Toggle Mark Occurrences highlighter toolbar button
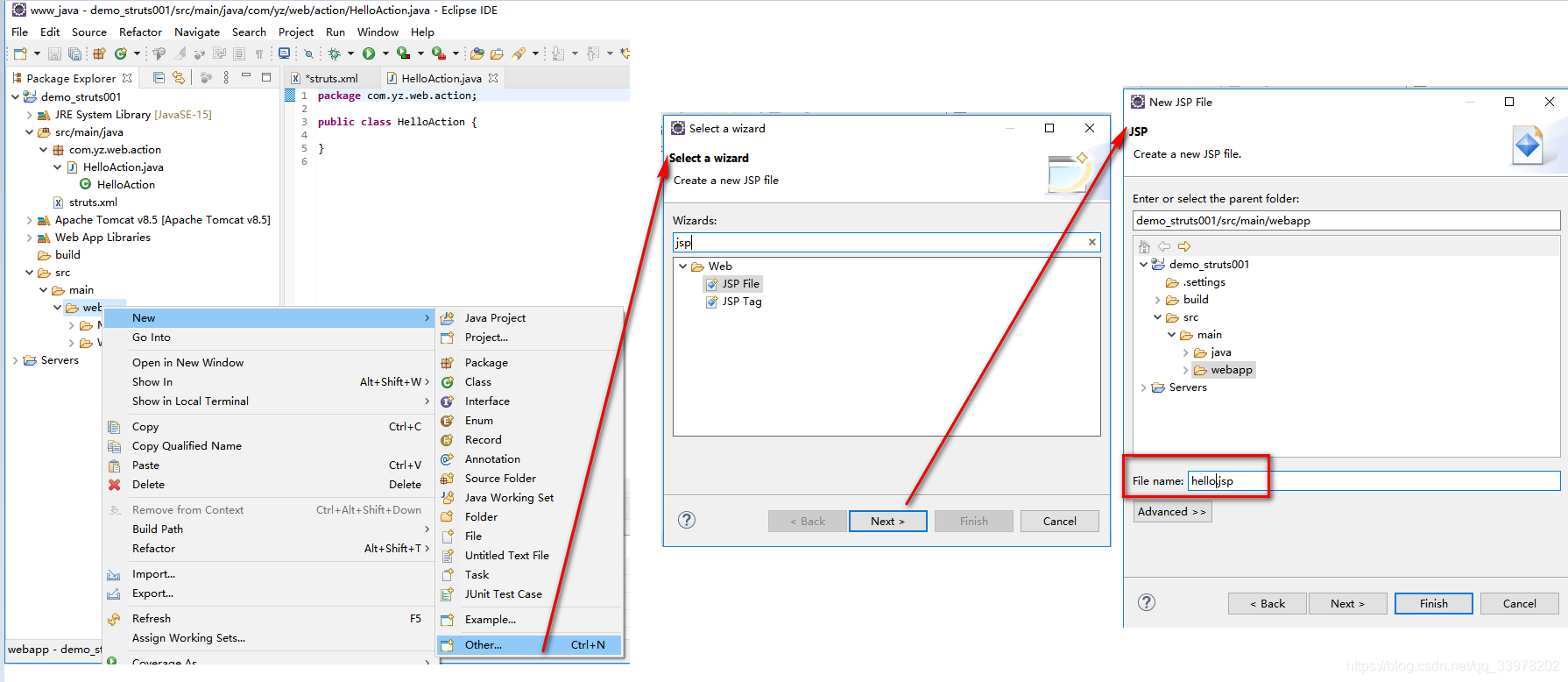The image size is (1568, 682). tap(180, 53)
